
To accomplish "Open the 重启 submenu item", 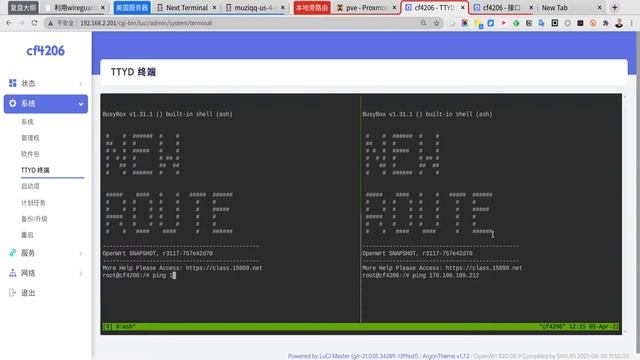I will (x=27, y=235).
